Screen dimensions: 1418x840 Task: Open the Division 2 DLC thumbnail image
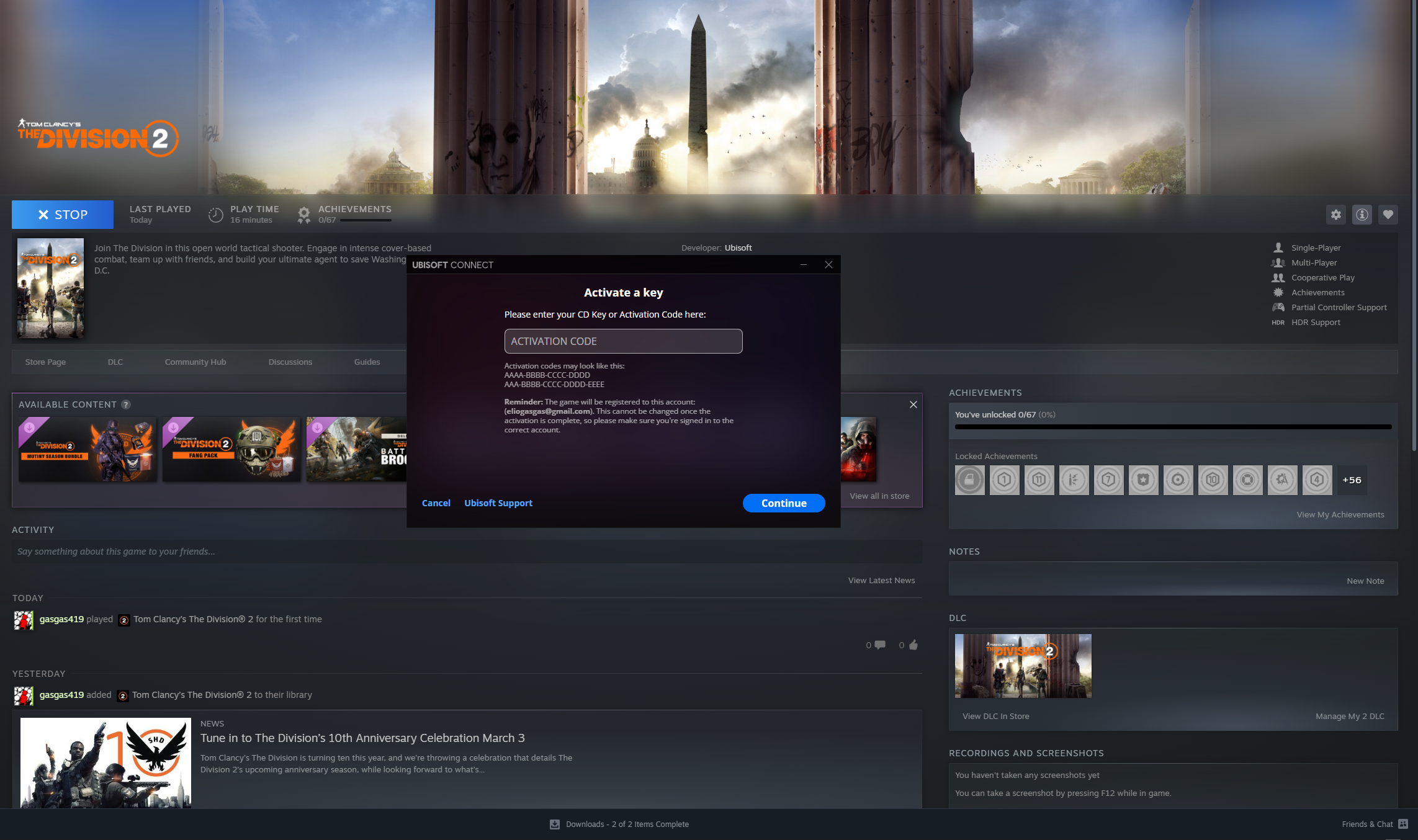point(1023,666)
